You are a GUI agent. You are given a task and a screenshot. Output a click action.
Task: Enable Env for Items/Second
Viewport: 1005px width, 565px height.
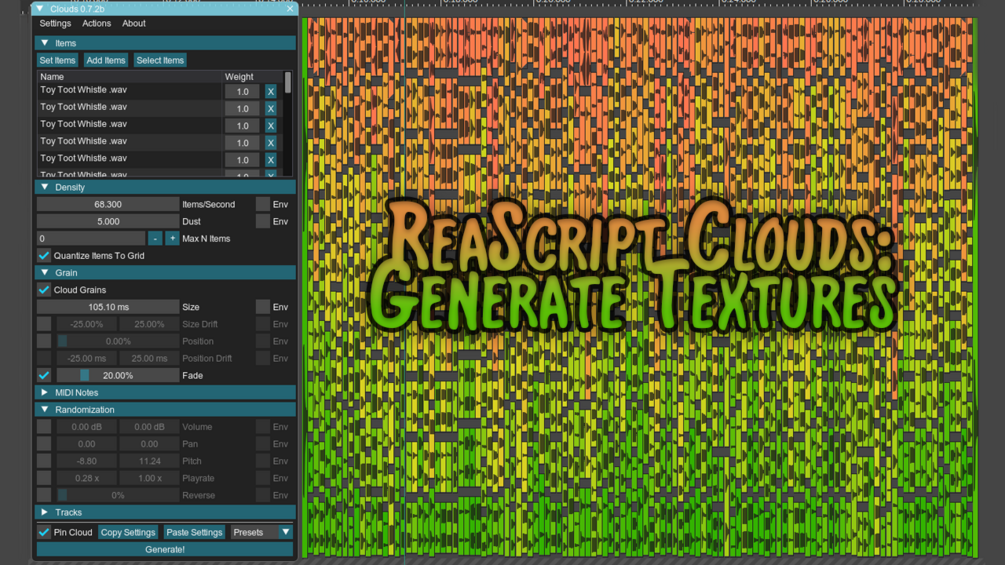pyautogui.click(x=262, y=204)
